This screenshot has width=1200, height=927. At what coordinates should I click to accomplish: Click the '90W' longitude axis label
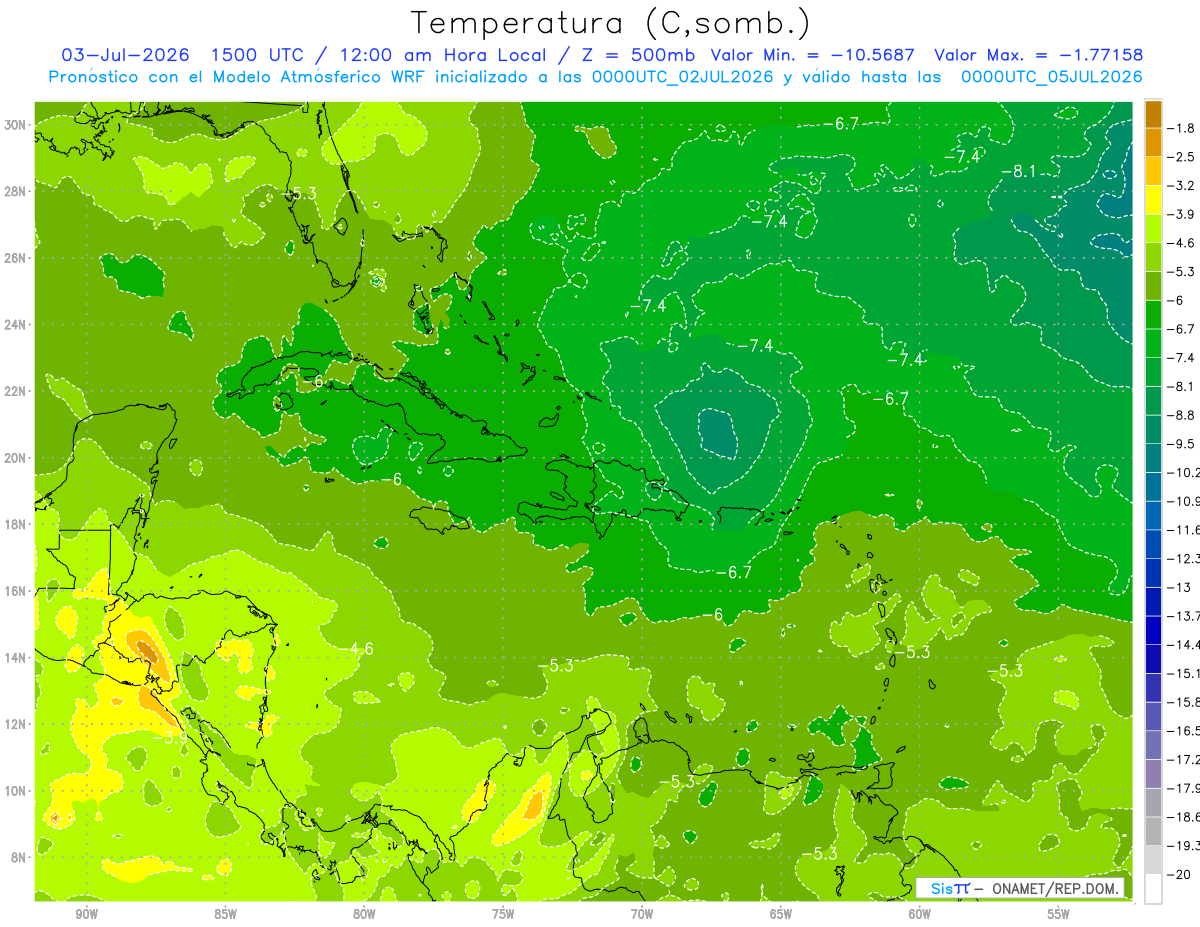tap(86, 914)
